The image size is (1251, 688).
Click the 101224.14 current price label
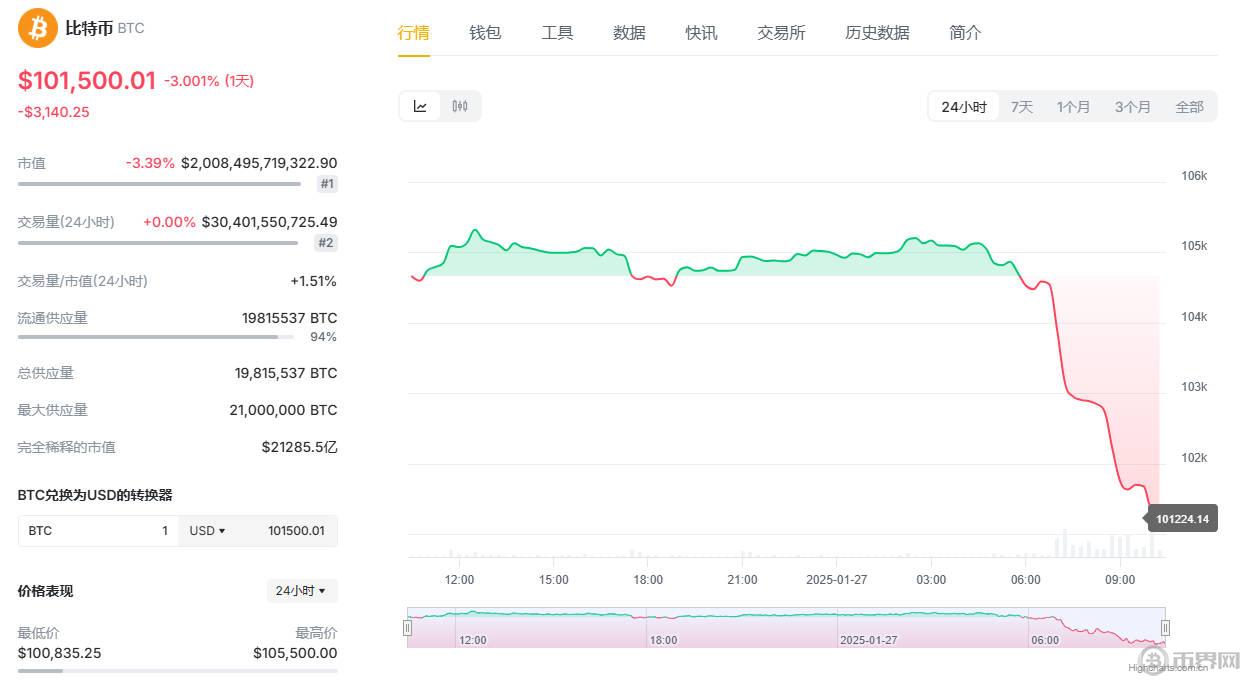click(x=1182, y=519)
